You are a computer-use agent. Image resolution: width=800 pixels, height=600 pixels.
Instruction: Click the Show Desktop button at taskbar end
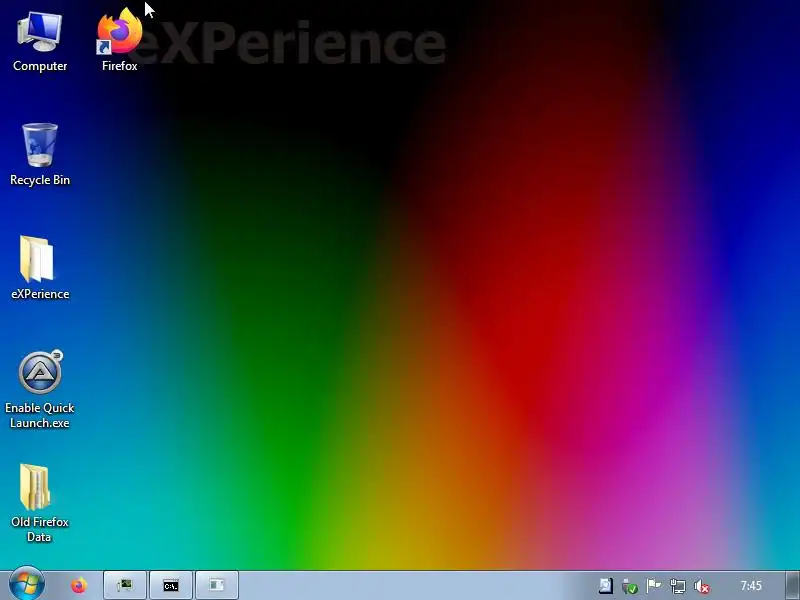[792, 586]
